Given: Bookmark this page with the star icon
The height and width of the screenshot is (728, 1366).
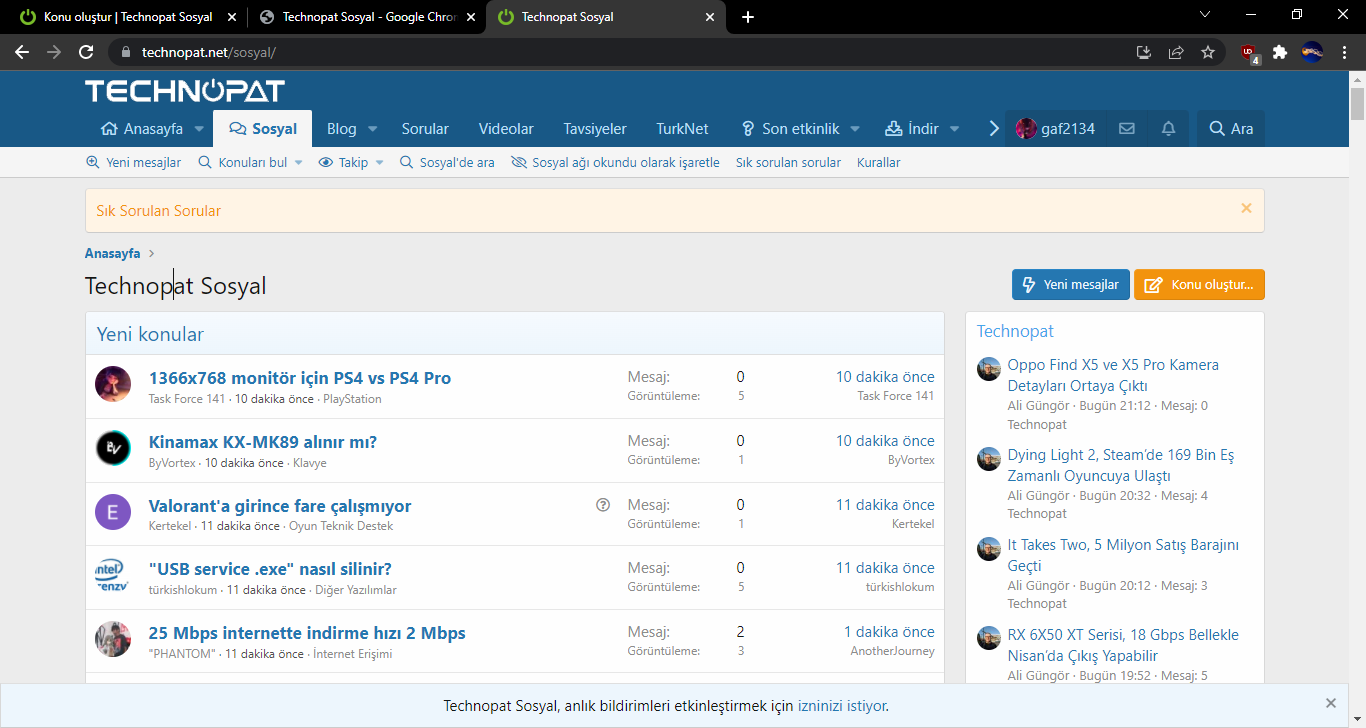Looking at the screenshot, I should point(1208,52).
